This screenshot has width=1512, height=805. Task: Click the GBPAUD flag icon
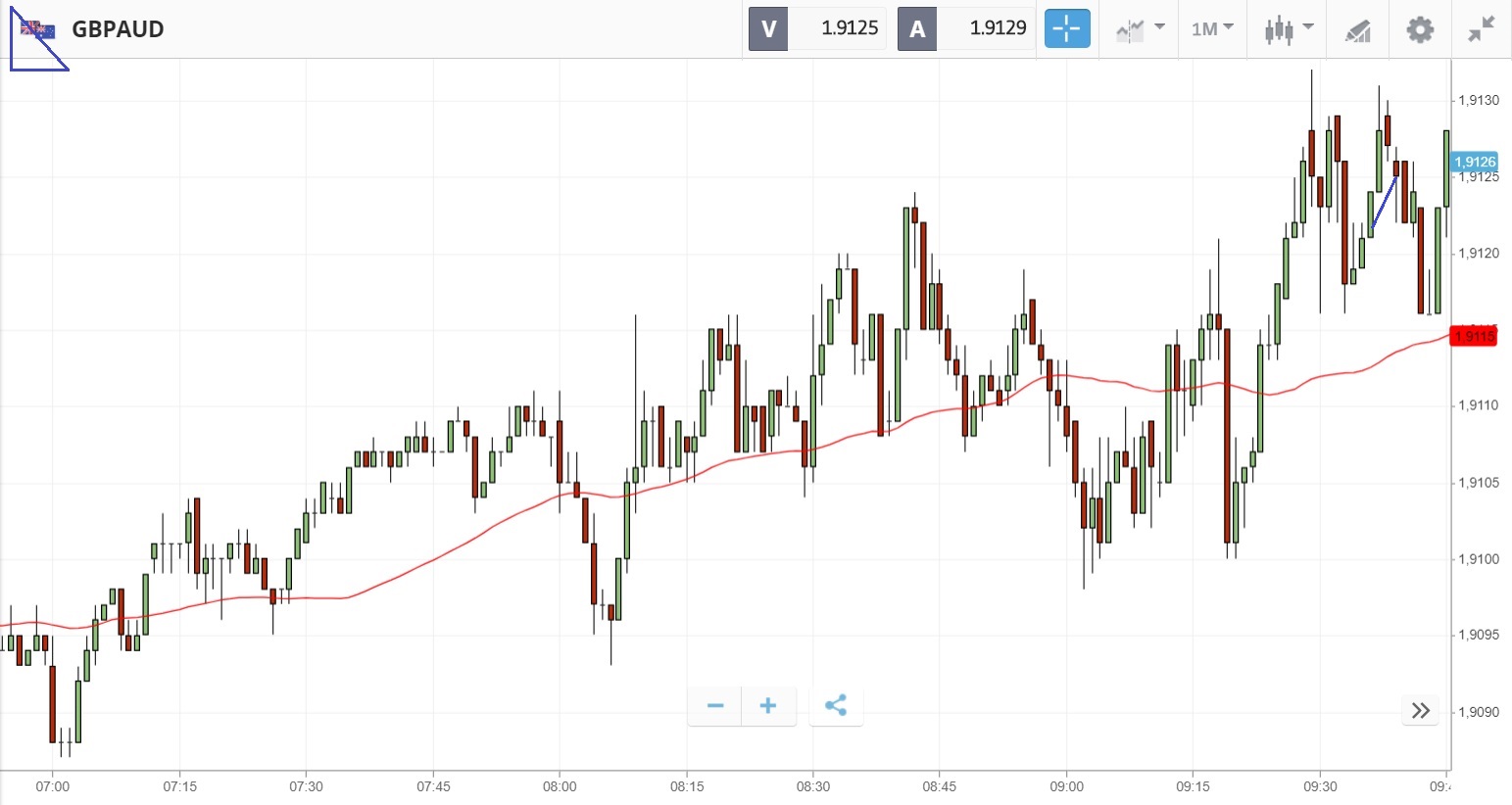[38, 30]
